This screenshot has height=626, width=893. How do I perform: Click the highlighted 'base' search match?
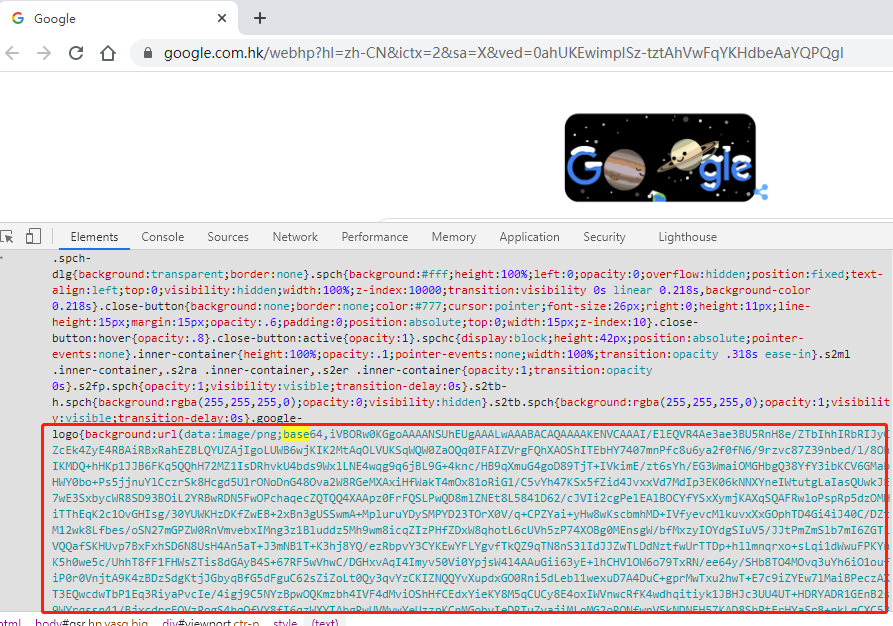click(x=296, y=434)
